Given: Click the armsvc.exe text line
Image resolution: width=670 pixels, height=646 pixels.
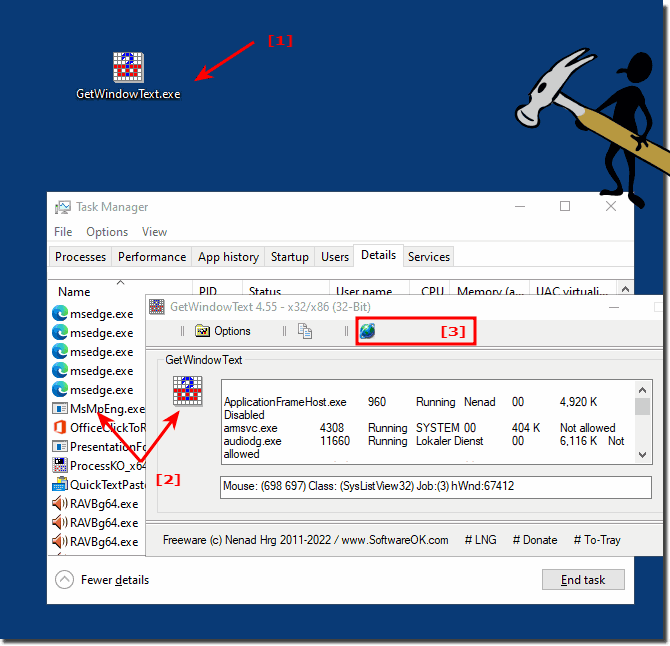Looking at the screenshot, I should click(420, 428).
